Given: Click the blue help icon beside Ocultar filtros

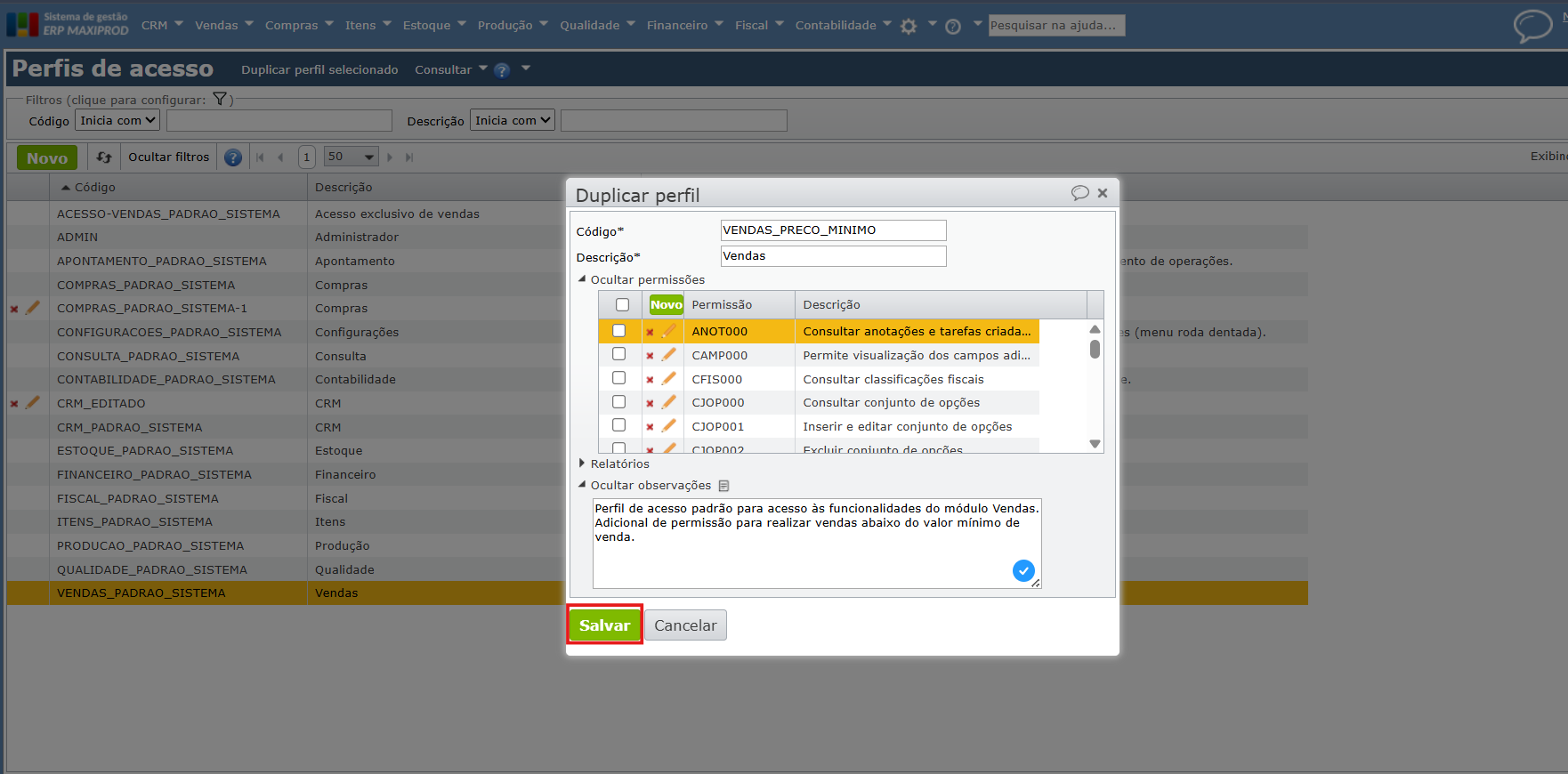Looking at the screenshot, I should 233,157.
